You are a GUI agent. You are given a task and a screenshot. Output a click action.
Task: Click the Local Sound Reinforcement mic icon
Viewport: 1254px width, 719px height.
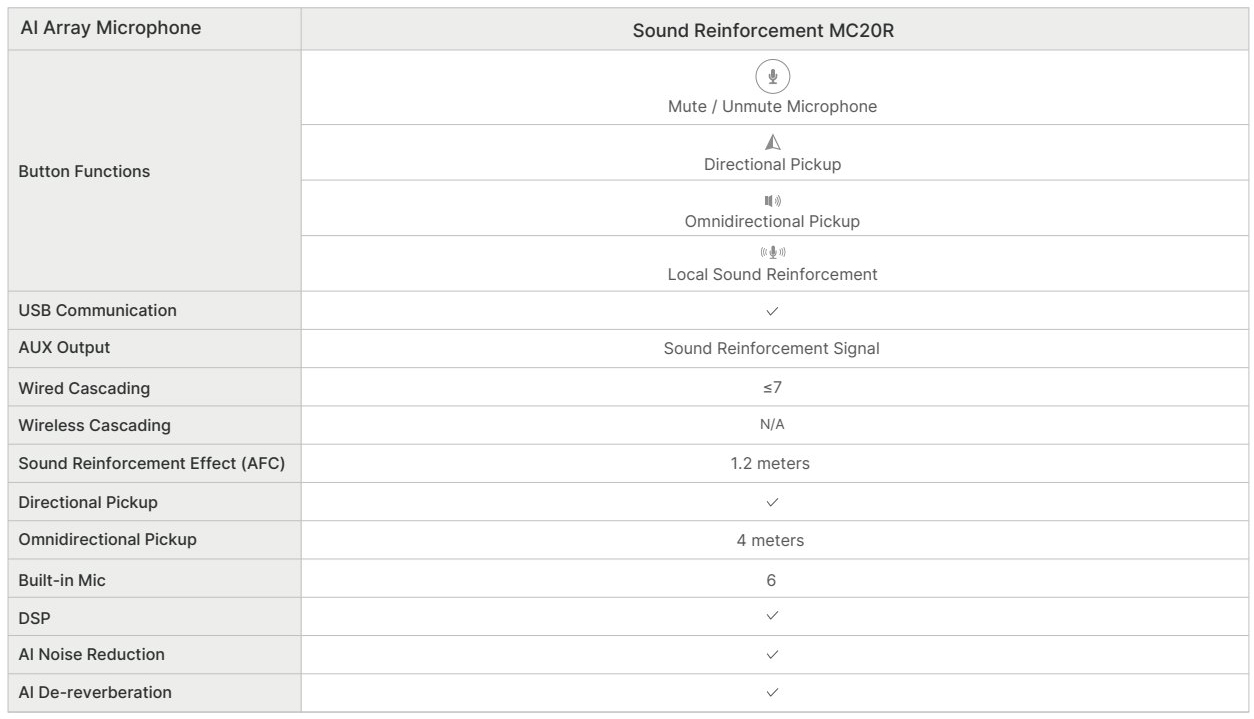(x=772, y=253)
